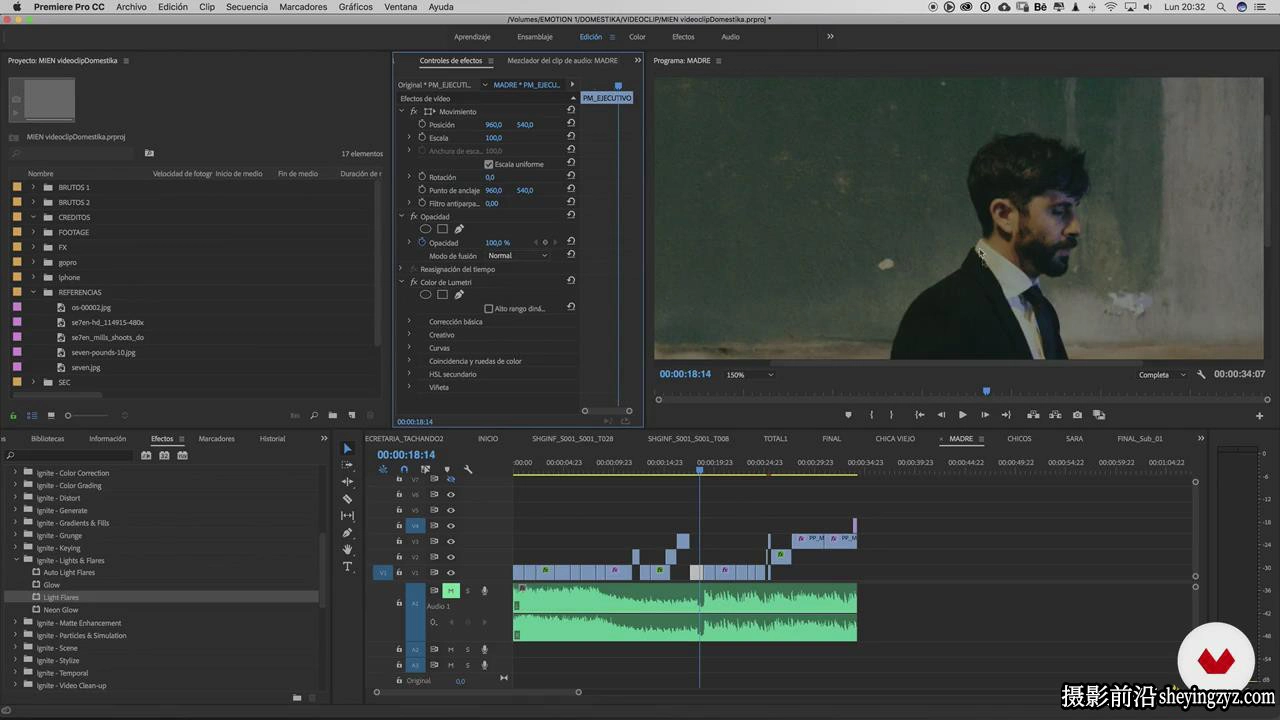Click Program monitor playhead marker
Screen dimensions: 1280x720
point(986,391)
